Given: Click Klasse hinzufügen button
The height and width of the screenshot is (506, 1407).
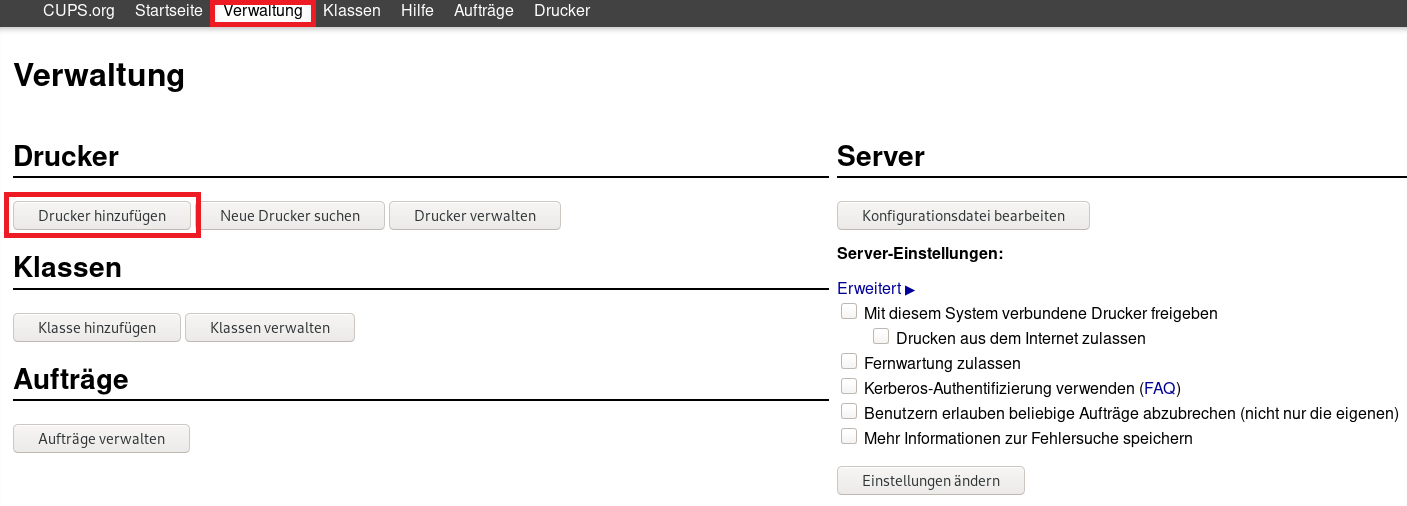Looking at the screenshot, I should [x=97, y=328].
